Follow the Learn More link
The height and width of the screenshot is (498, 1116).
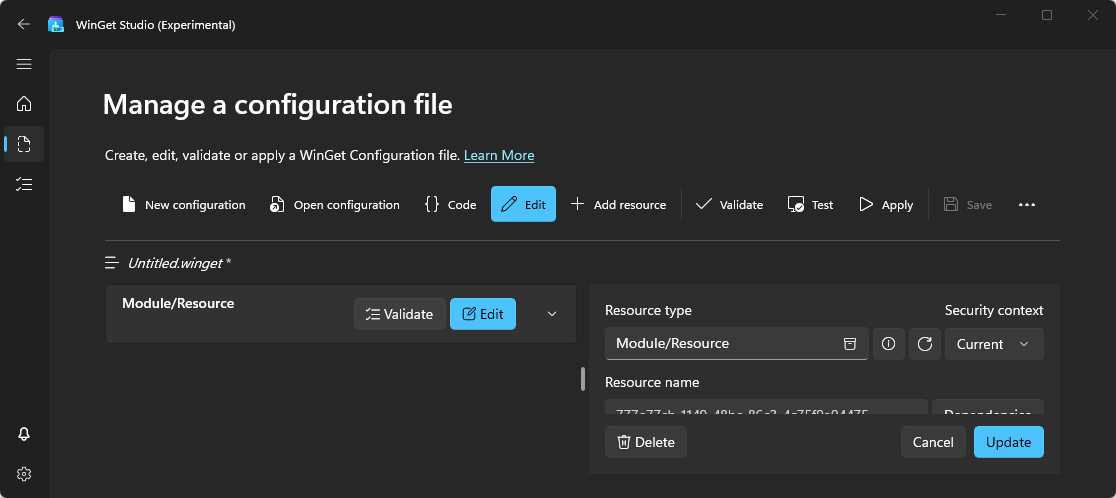click(499, 155)
